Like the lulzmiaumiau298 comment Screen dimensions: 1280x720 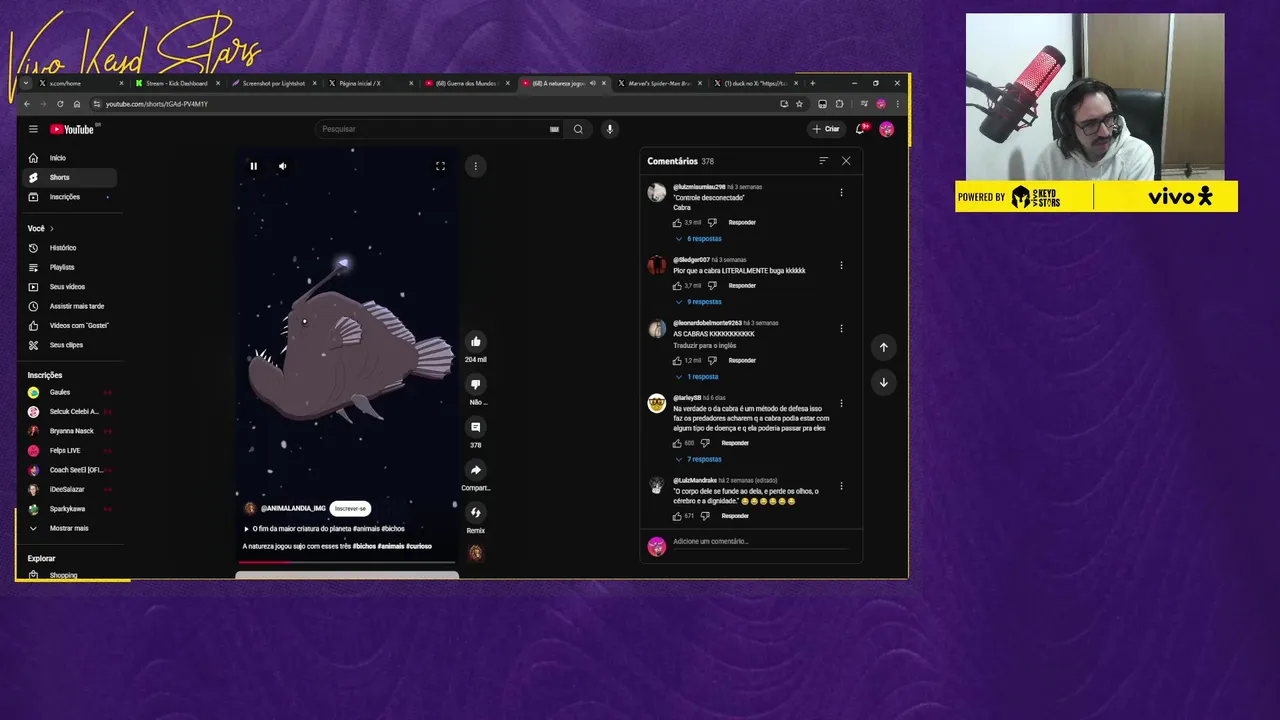click(677, 222)
